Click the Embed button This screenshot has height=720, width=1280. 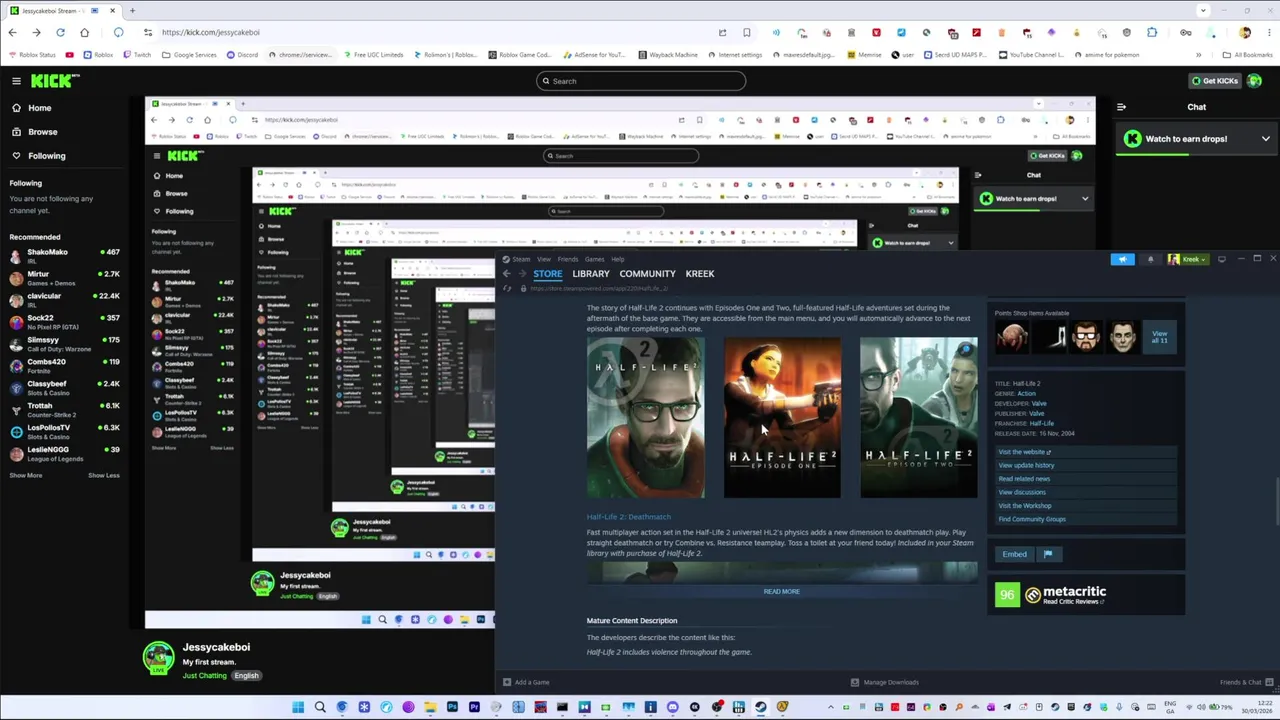tap(1014, 554)
